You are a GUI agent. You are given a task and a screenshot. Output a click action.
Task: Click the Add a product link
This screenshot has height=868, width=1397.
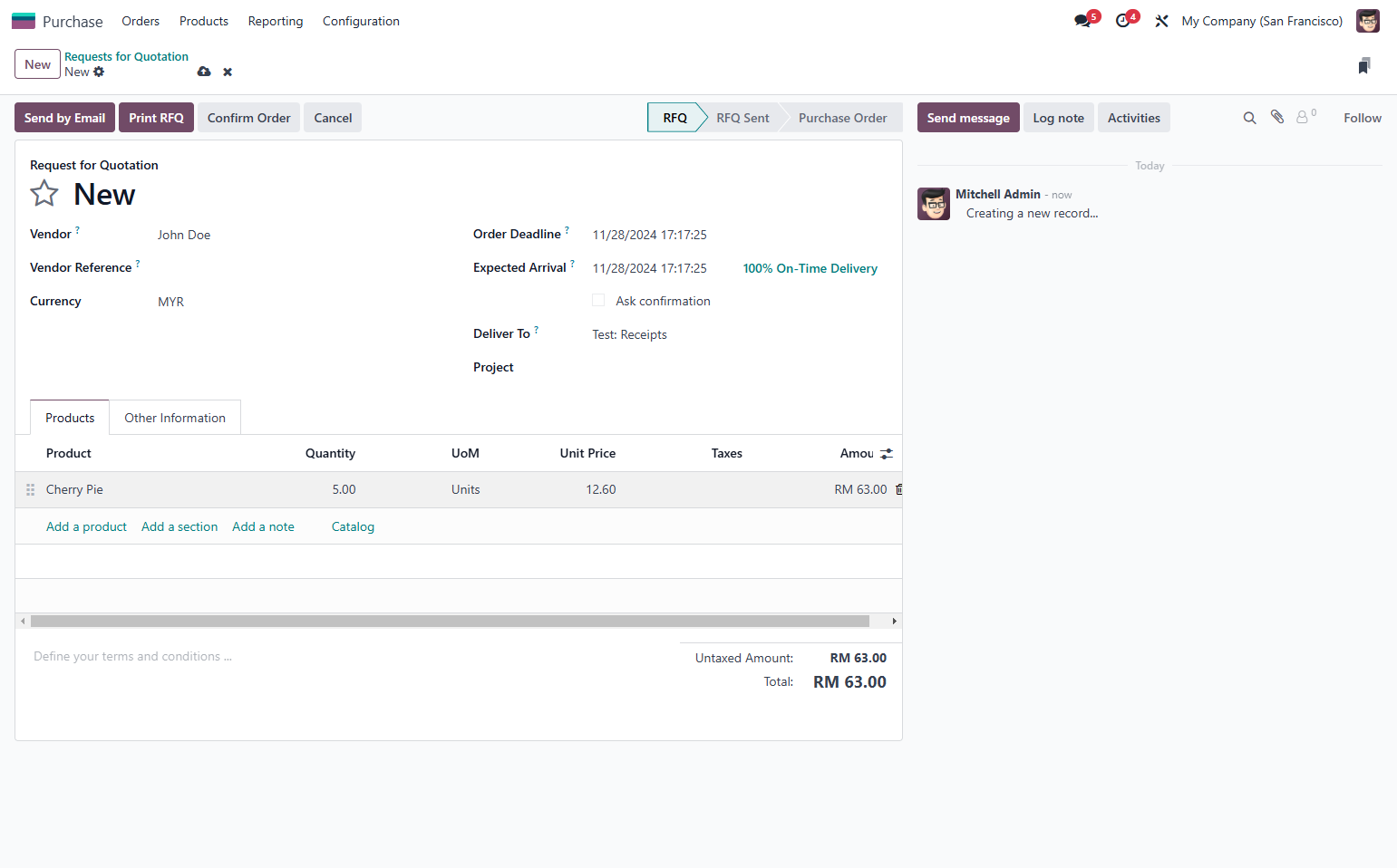click(x=86, y=526)
